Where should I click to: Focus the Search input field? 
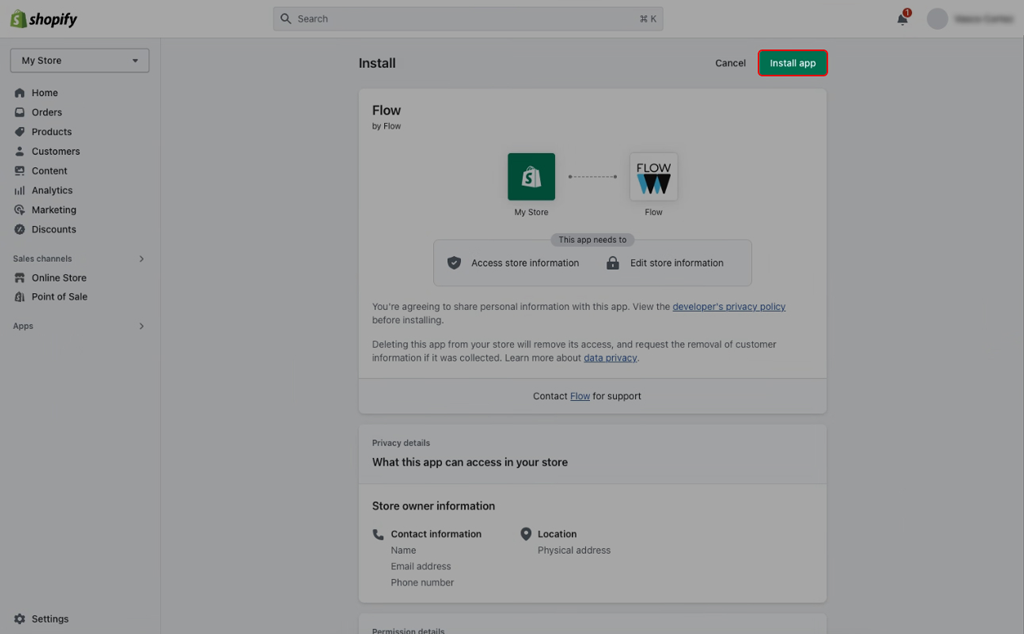[468, 19]
